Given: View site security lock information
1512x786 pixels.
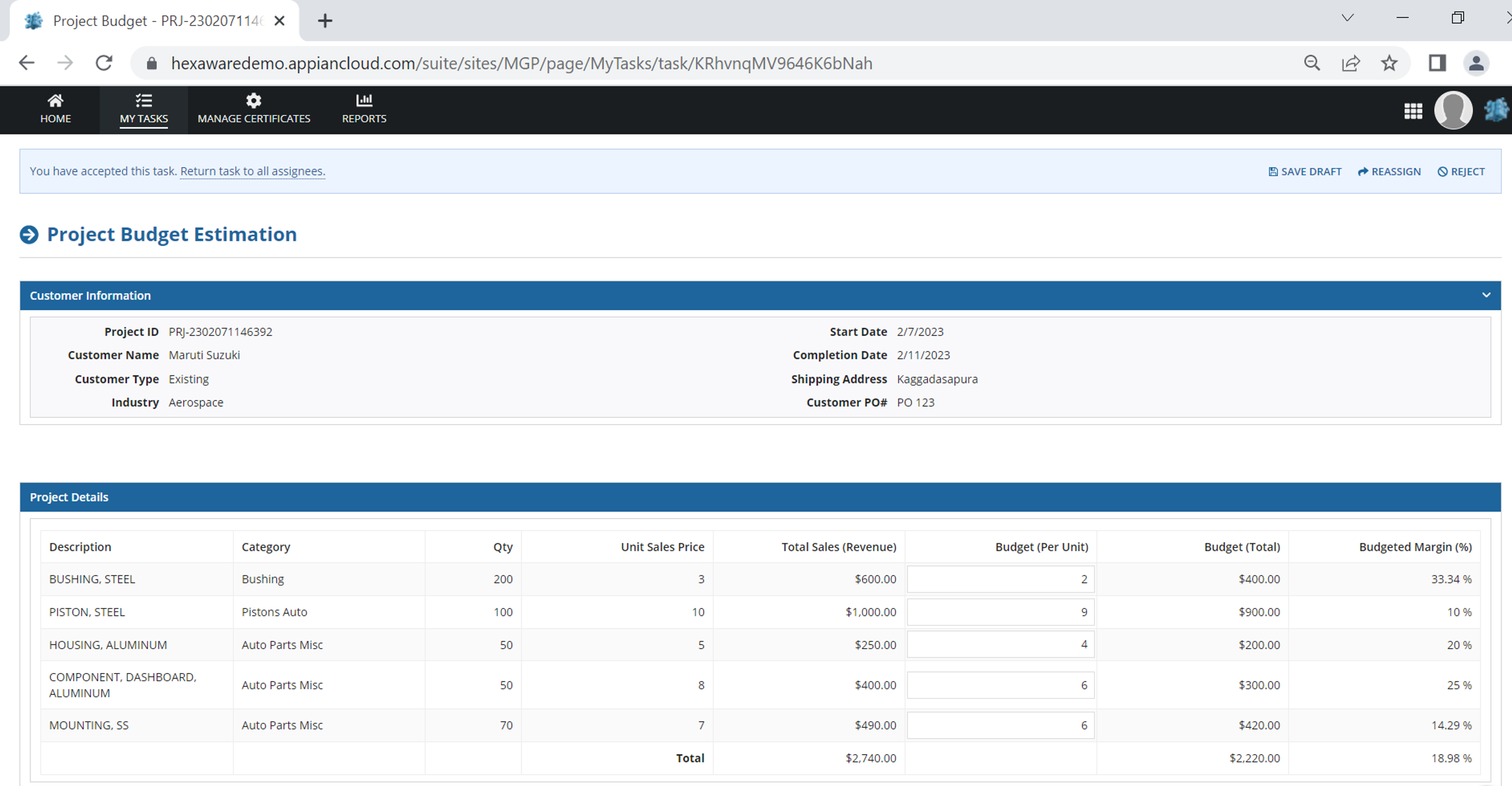Looking at the screenshot, I should point(152,63).
